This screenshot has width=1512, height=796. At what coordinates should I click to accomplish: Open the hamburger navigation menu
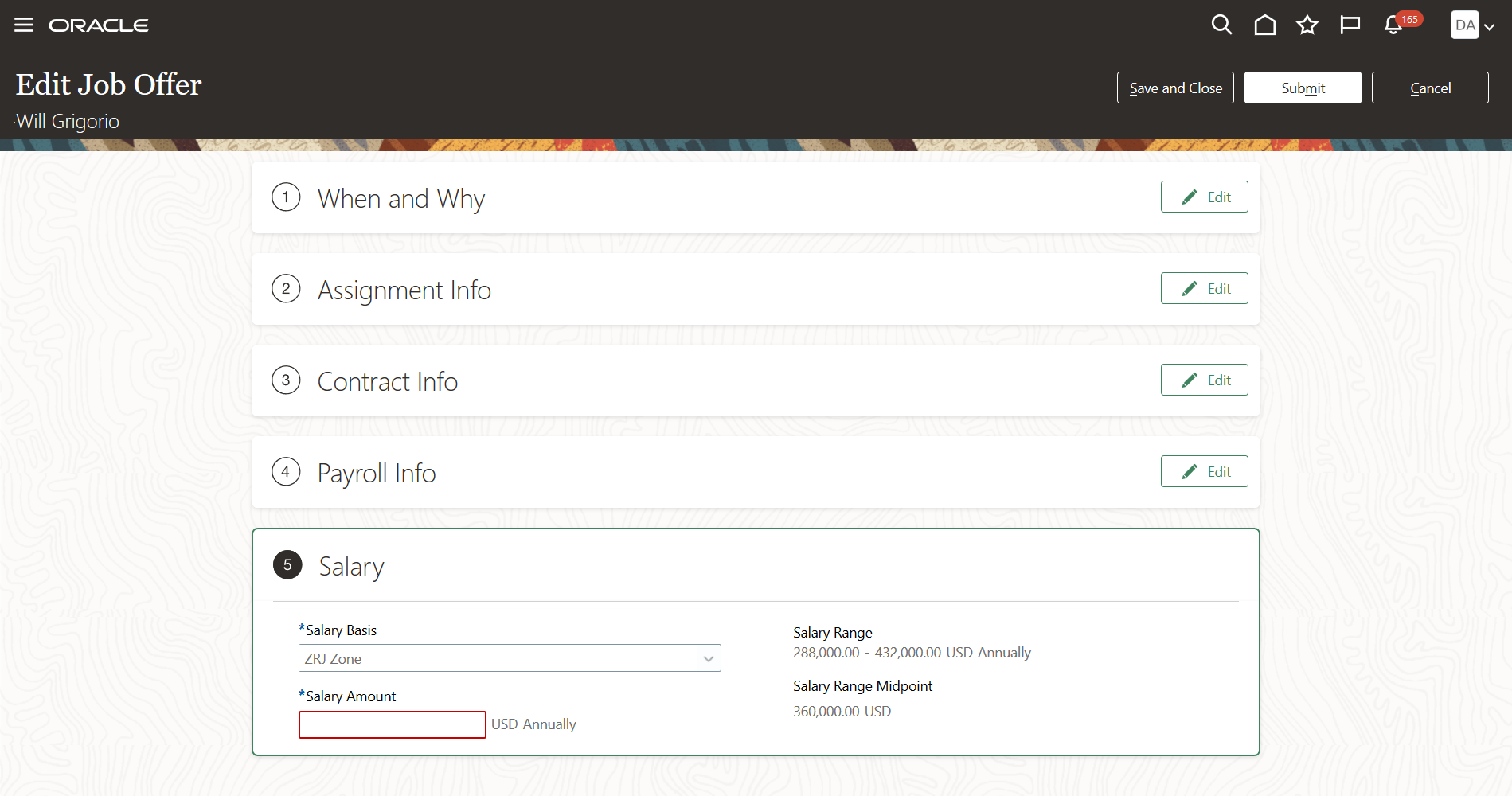[24, 25]
